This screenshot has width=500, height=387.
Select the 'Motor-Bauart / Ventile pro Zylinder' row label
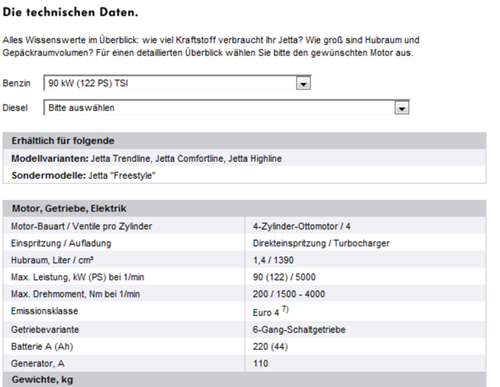81,226
